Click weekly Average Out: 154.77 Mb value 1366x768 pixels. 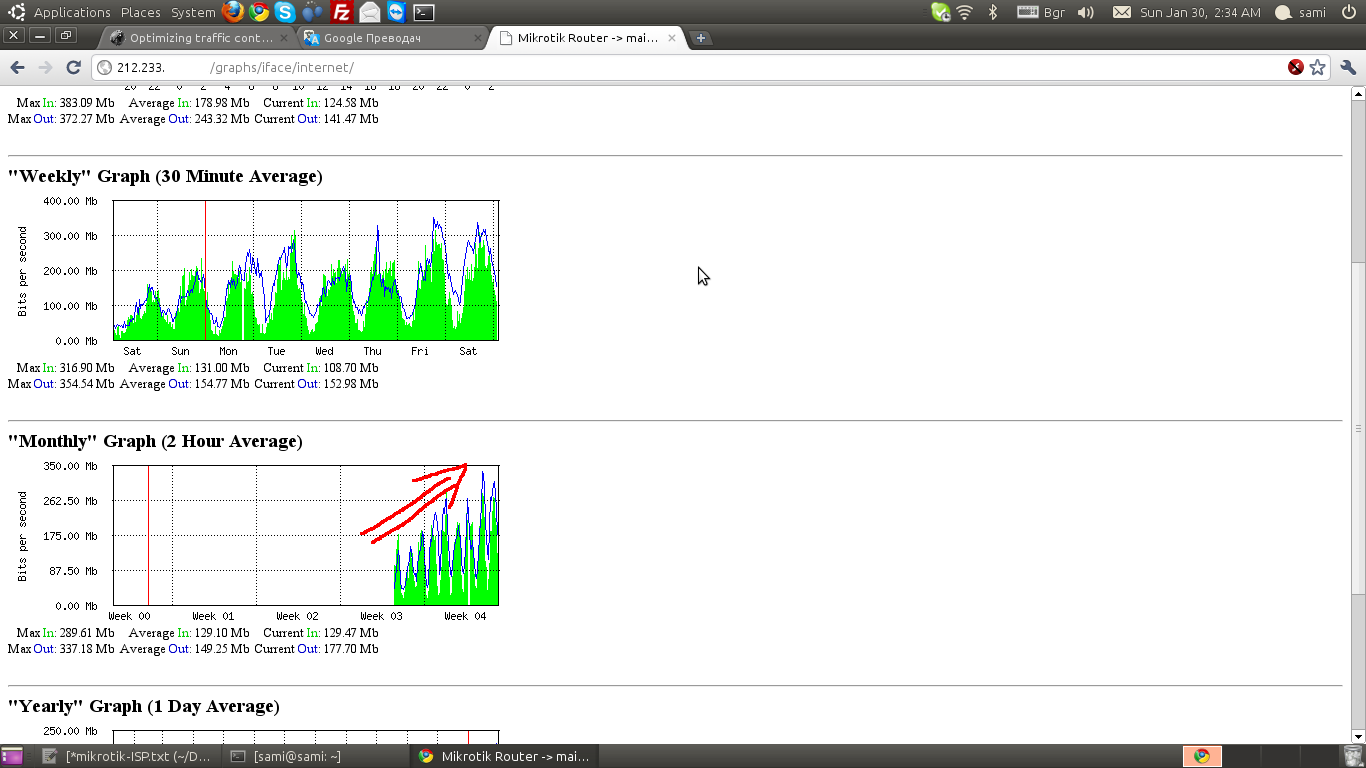point(184,384)
